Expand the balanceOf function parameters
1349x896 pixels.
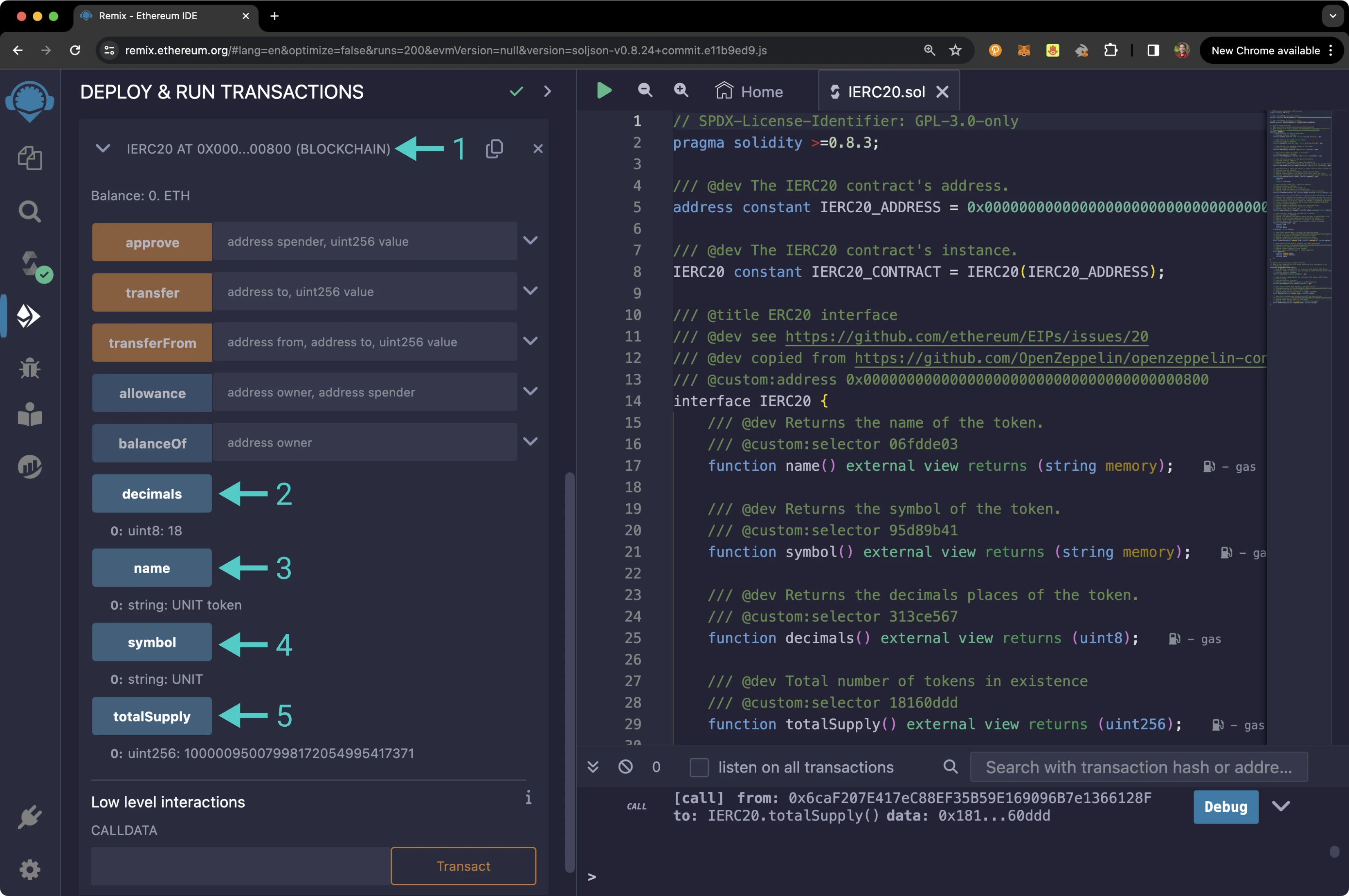(x=531, y=442)
